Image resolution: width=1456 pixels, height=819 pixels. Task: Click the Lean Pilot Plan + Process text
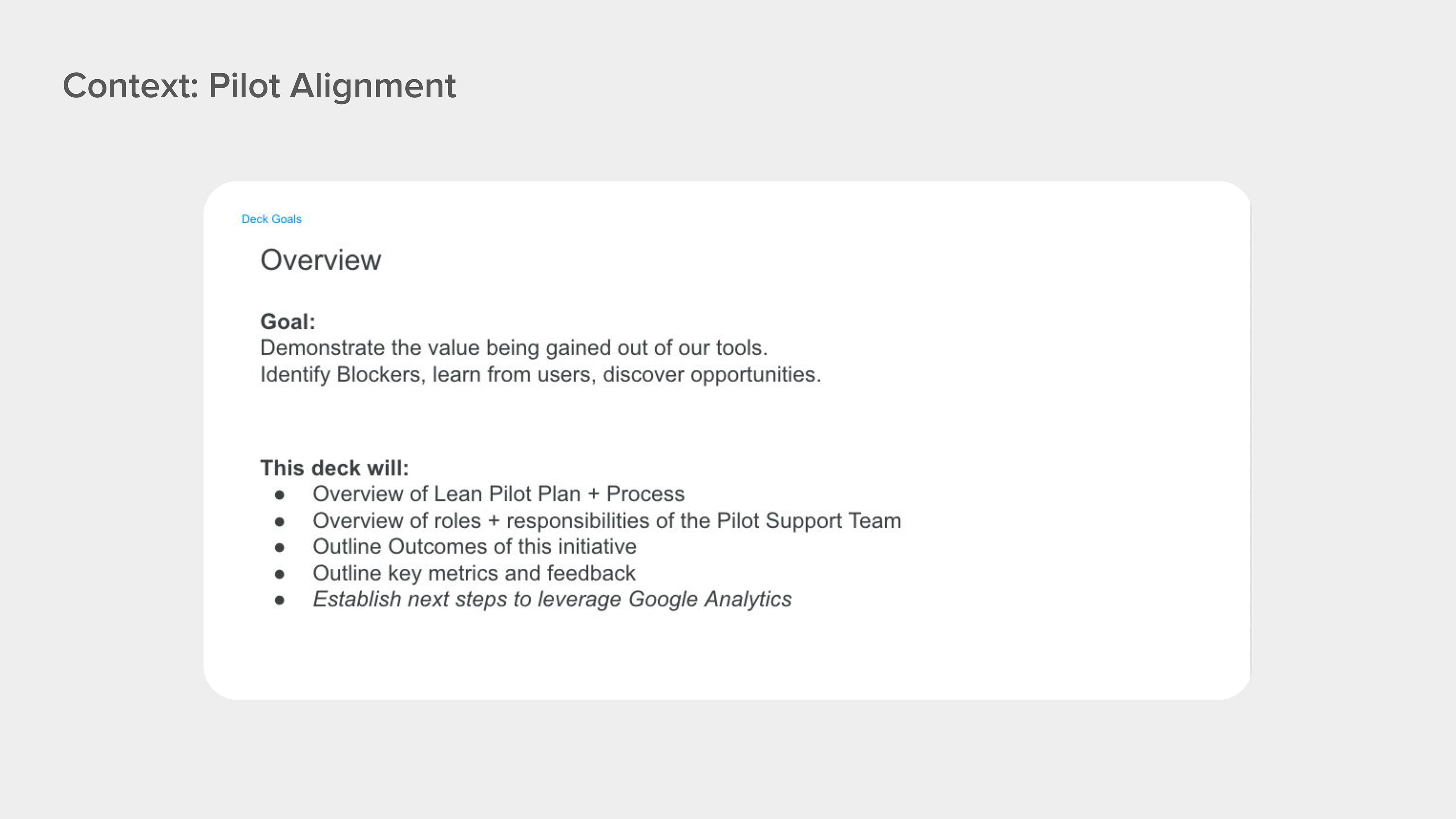(x=498, y=494)
